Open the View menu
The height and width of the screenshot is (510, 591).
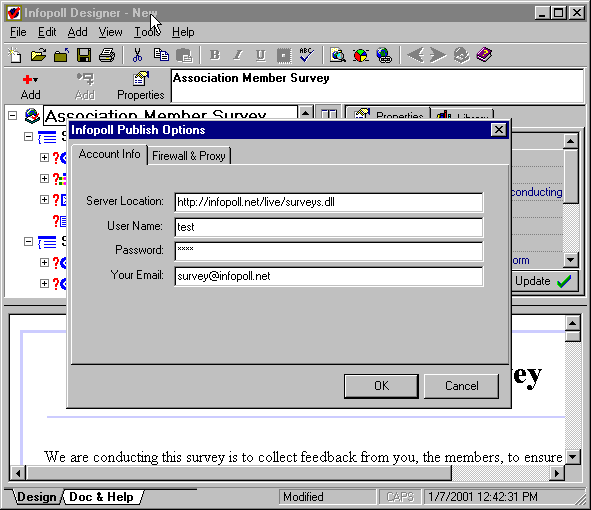pyautogui.click(x=110, y=32)
